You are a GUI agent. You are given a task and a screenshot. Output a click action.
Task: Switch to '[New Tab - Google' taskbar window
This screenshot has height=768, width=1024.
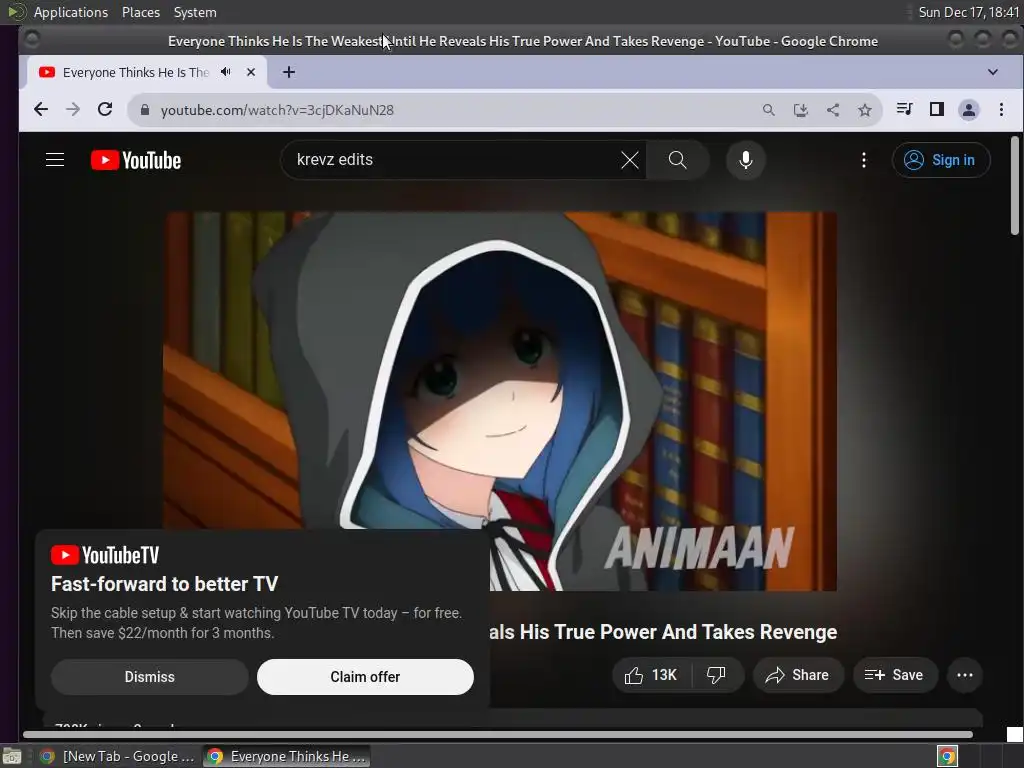pos(117,756)
